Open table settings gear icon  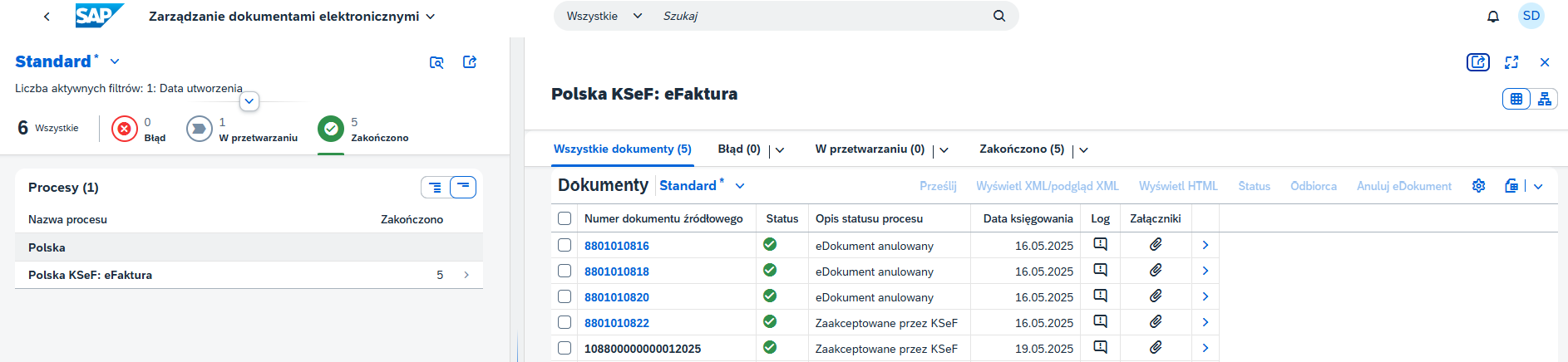1478,186
